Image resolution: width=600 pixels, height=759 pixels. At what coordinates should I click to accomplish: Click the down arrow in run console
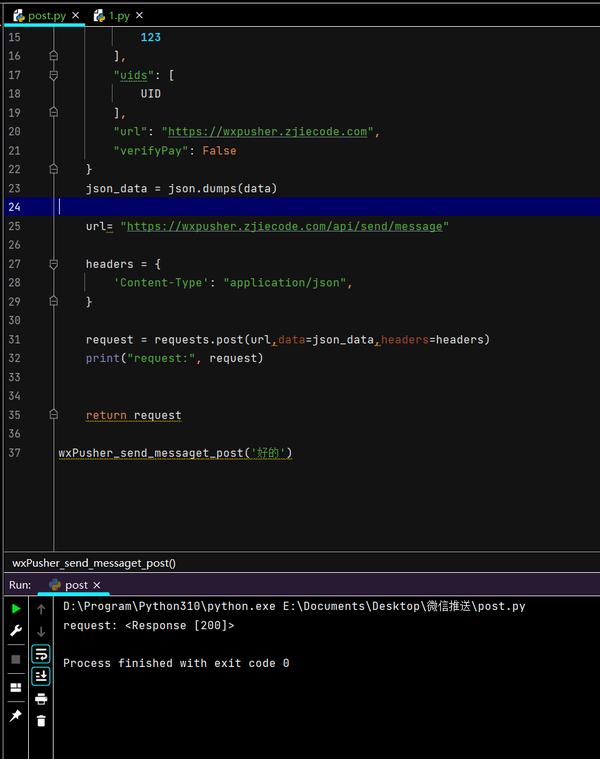pyautogui.click(x=41, y=632)
